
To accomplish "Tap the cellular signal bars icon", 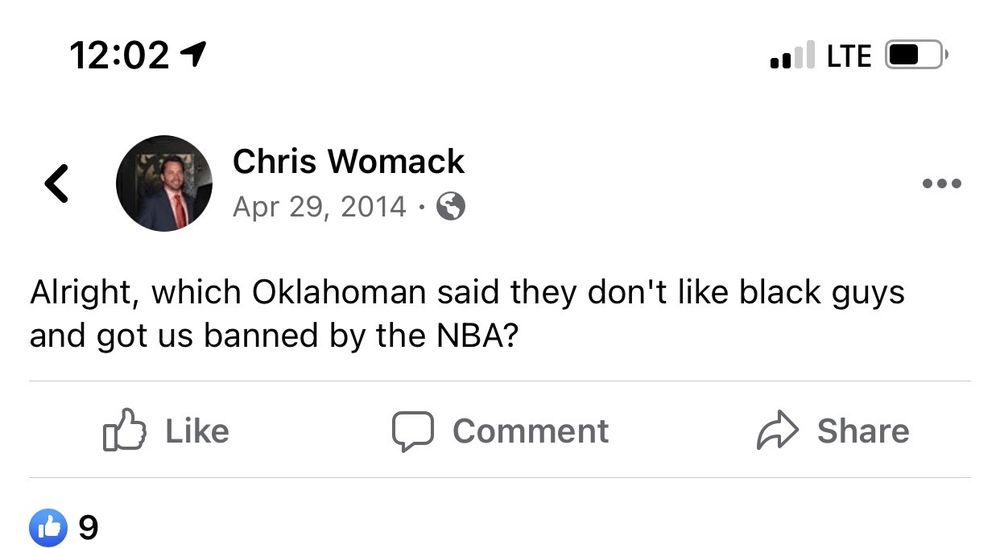I will point(792,56).
